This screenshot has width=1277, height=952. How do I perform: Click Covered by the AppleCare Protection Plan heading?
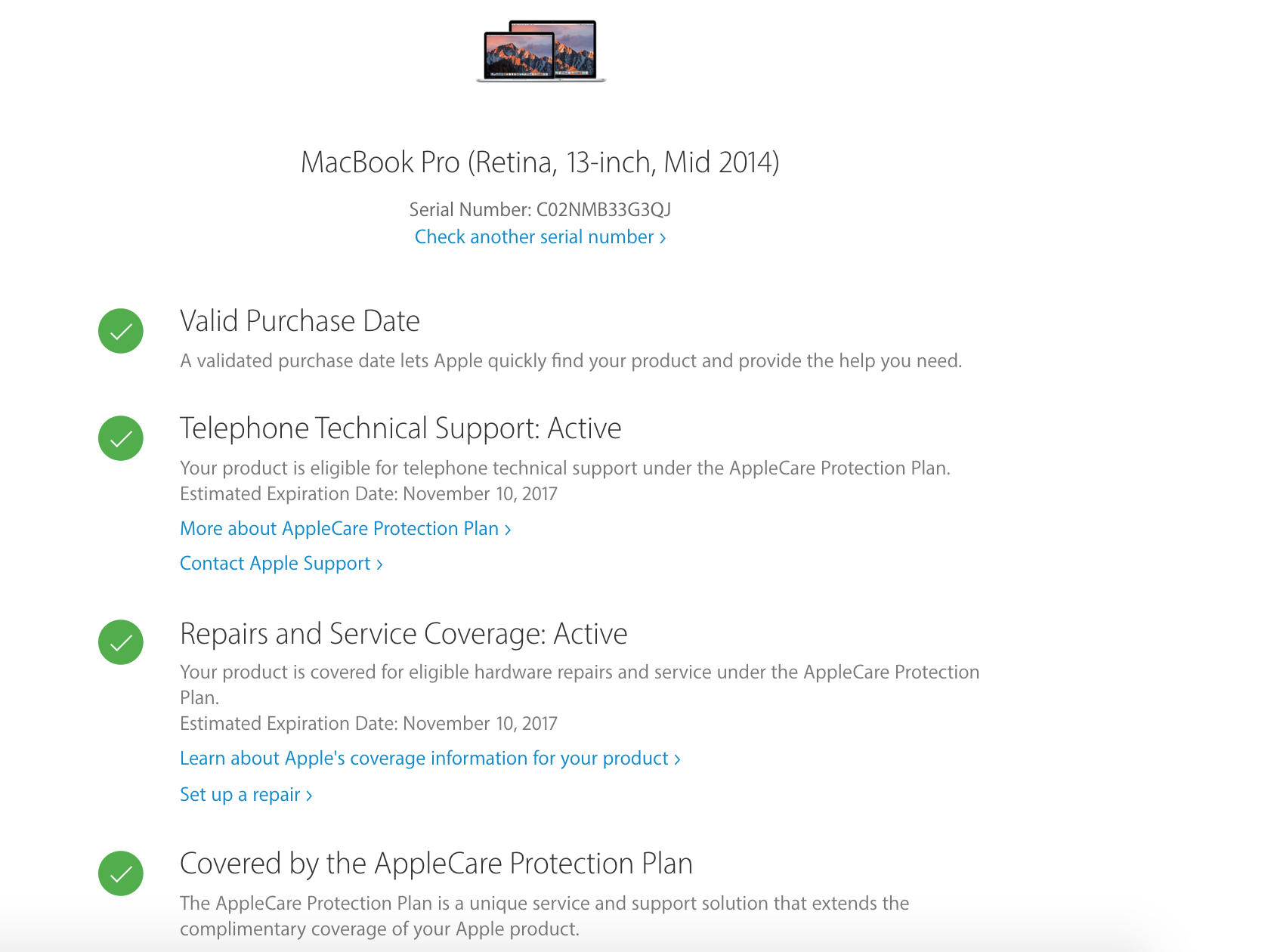tap(436, 864)
